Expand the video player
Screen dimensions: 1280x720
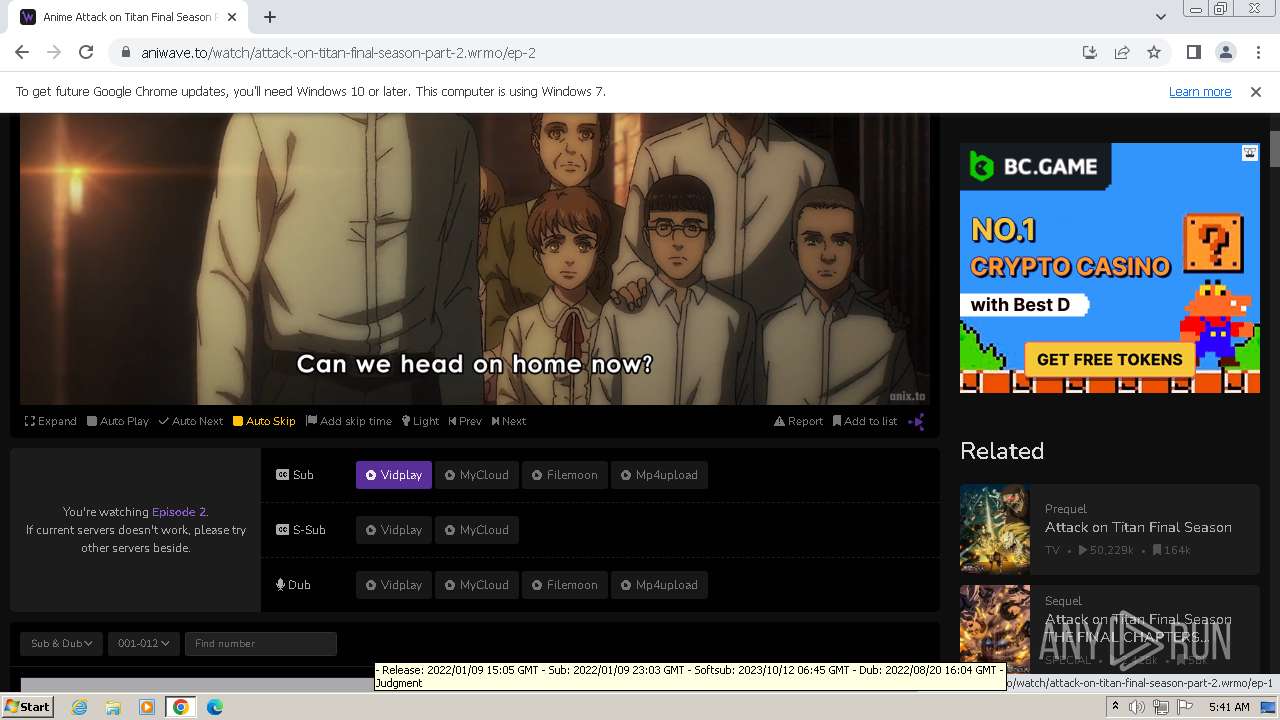pos(51,421)
